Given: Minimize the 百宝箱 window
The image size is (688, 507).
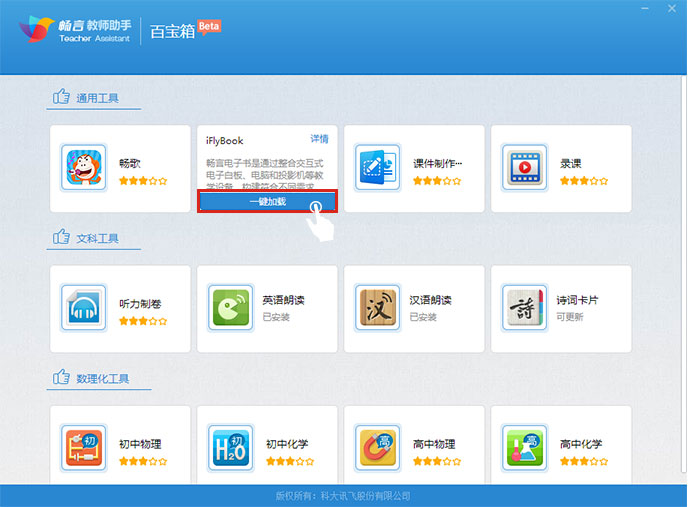Looking at the screenshot, I should 645,8.
